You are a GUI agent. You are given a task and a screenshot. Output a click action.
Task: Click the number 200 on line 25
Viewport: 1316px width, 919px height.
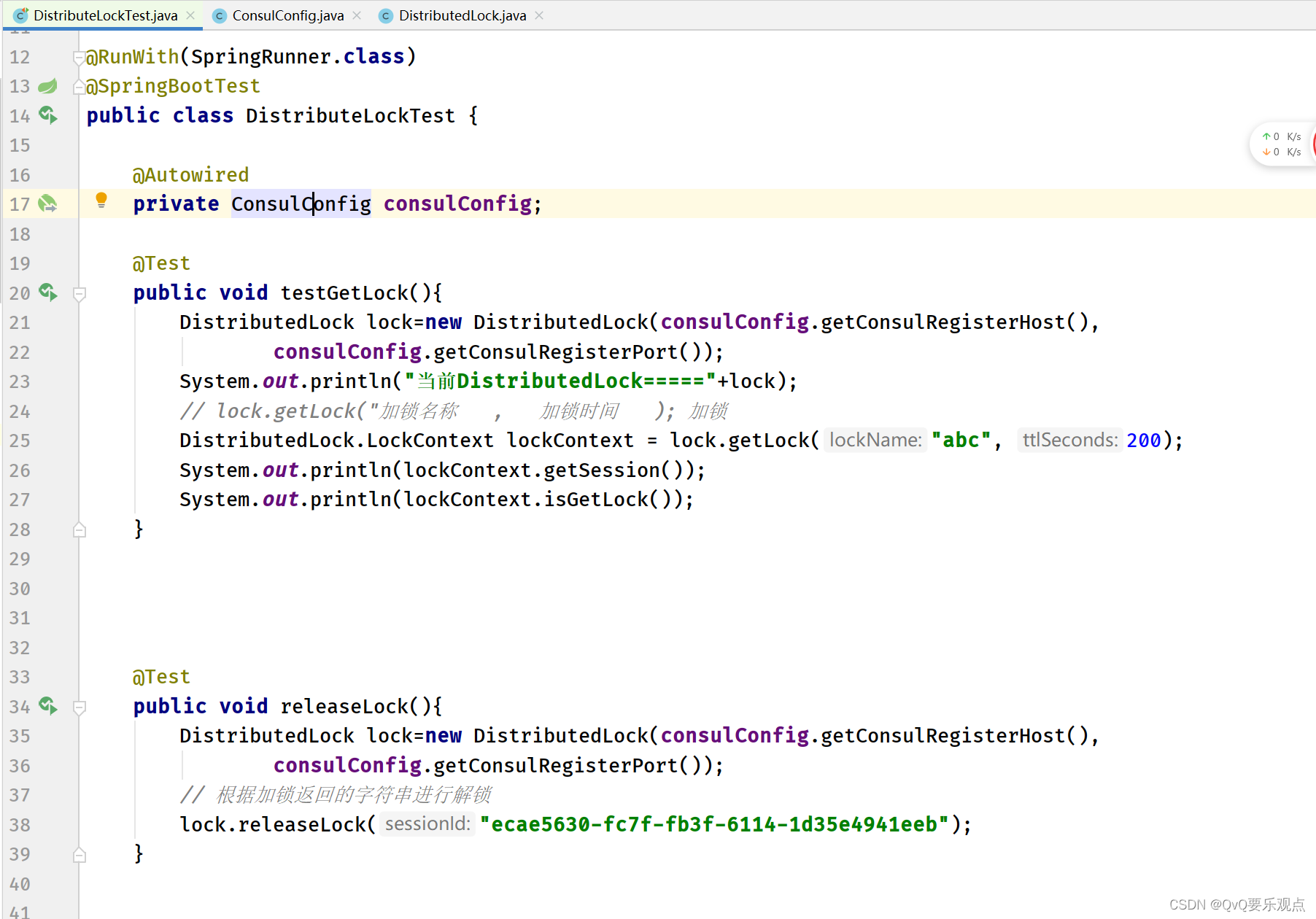click(1143, 441)
